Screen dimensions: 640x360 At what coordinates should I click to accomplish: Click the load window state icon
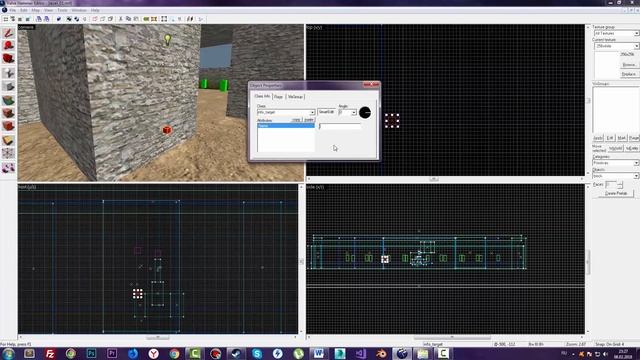[39, 19]
